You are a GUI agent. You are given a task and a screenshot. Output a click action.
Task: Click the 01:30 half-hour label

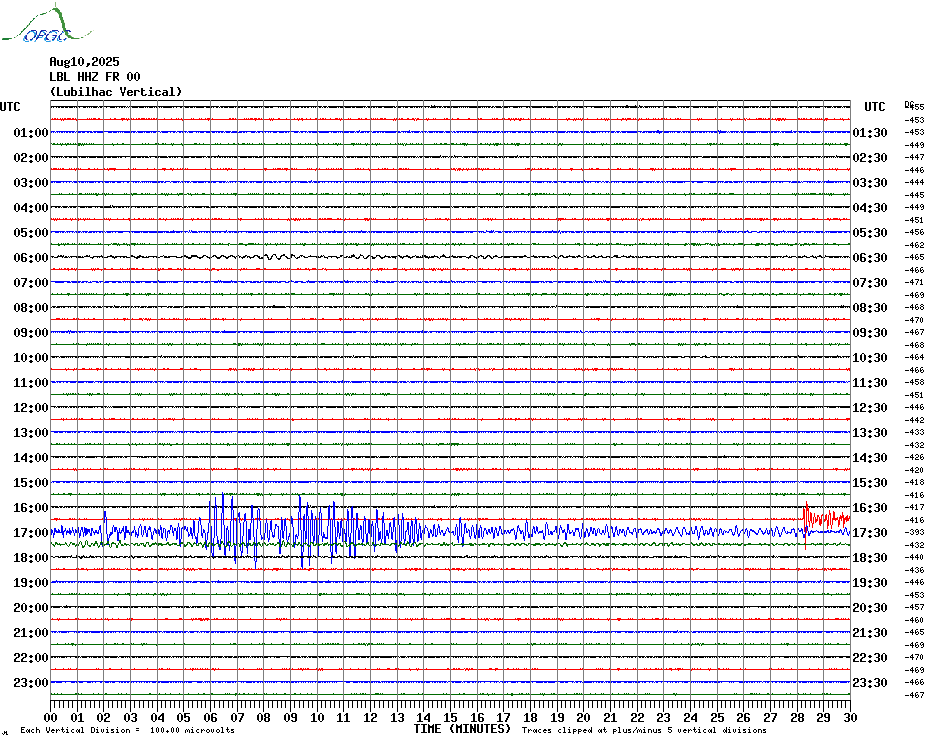(x=870, y=132)
